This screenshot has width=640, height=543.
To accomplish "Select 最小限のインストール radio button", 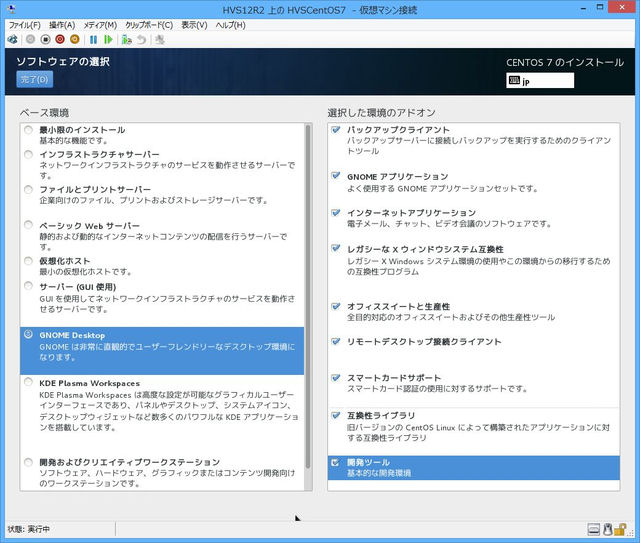I will pos(28,130).
